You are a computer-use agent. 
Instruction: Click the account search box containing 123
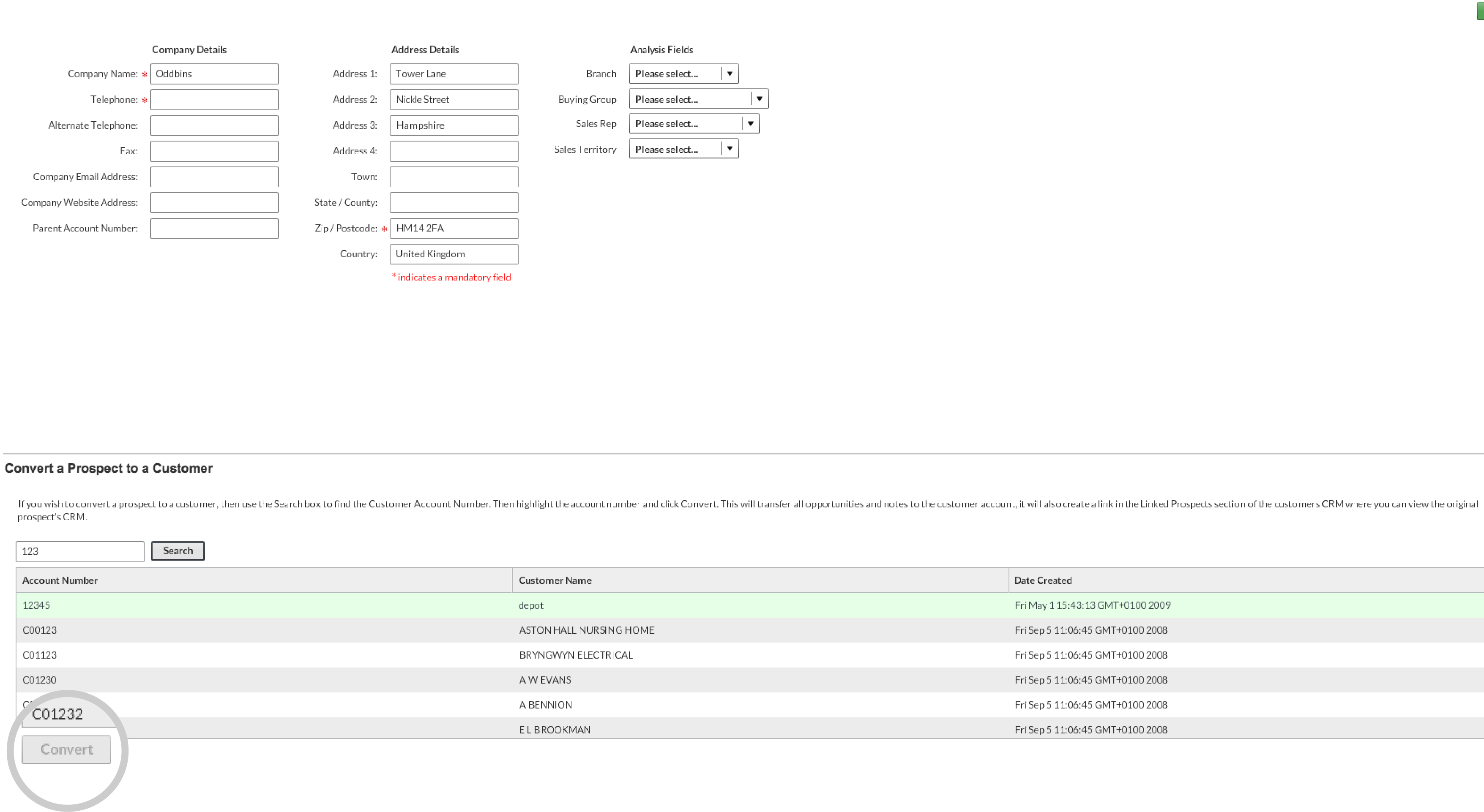(x=80, y=551)
